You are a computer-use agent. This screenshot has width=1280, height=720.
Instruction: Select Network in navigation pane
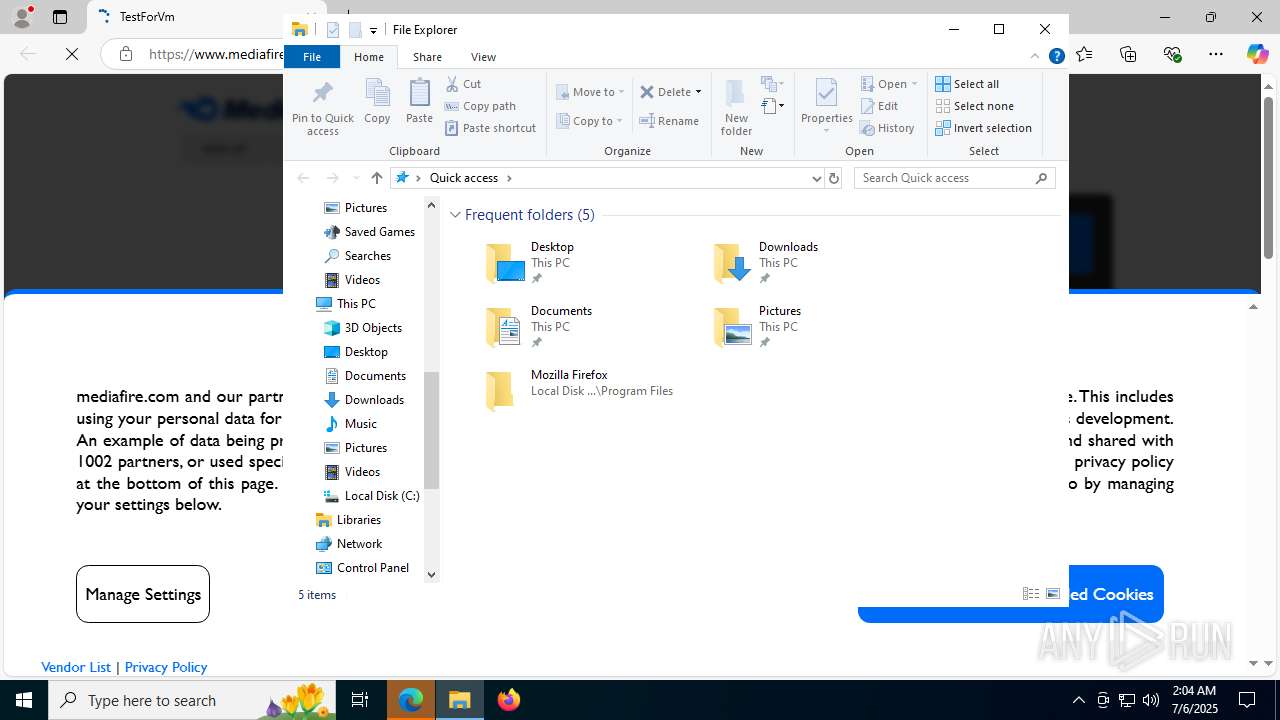348,544
